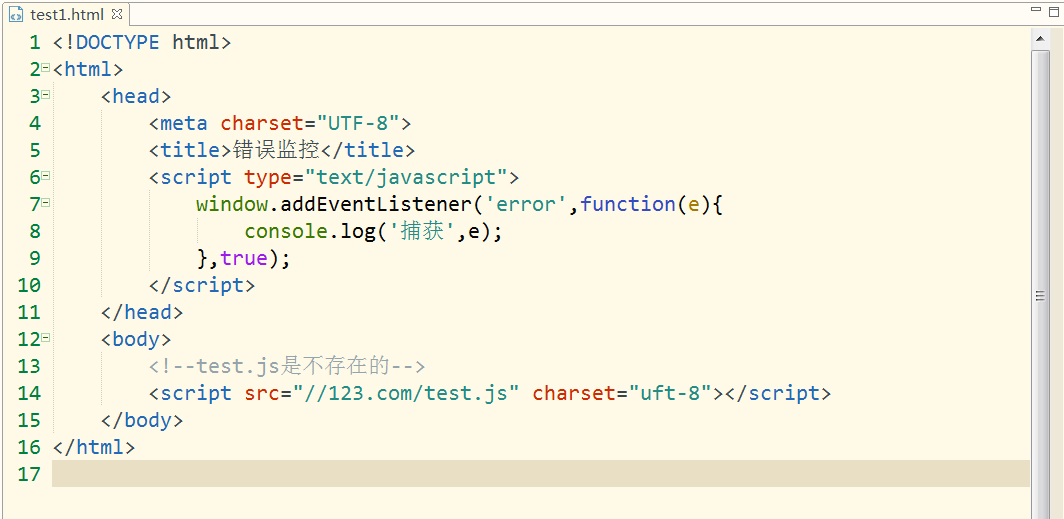1064x519 pixels.
Task: Switch to the test1.html tab
Action: 66,15
